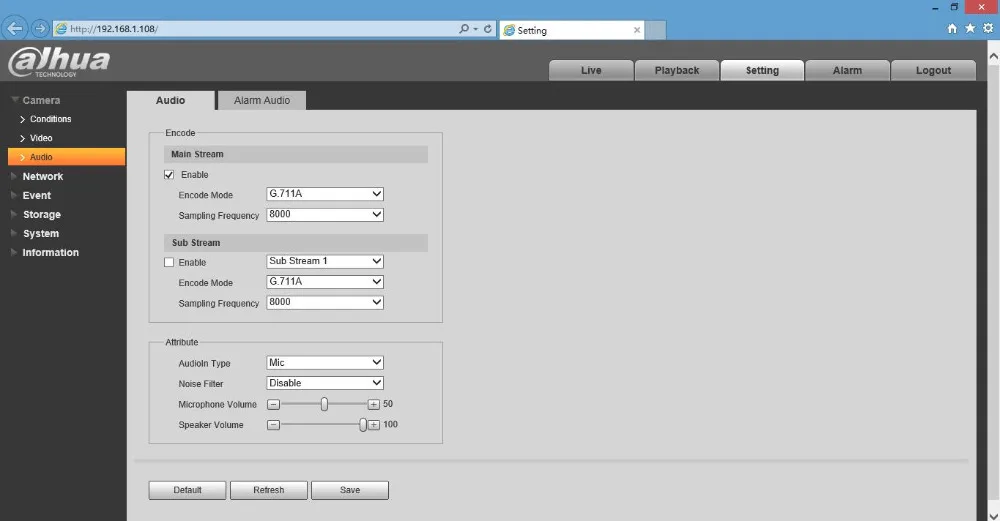Click the search magnifier in address bar
Image resolution: width=1000 pixels, height=521 pixels.
point(464,29)
